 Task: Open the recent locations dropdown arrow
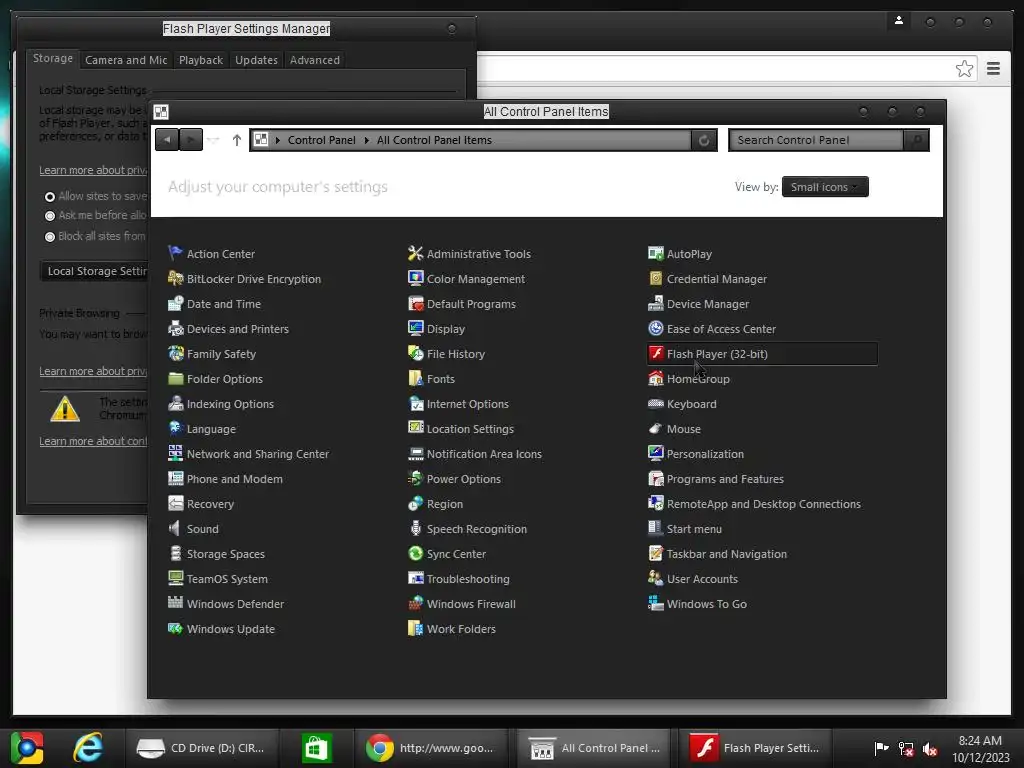[213, 140]
